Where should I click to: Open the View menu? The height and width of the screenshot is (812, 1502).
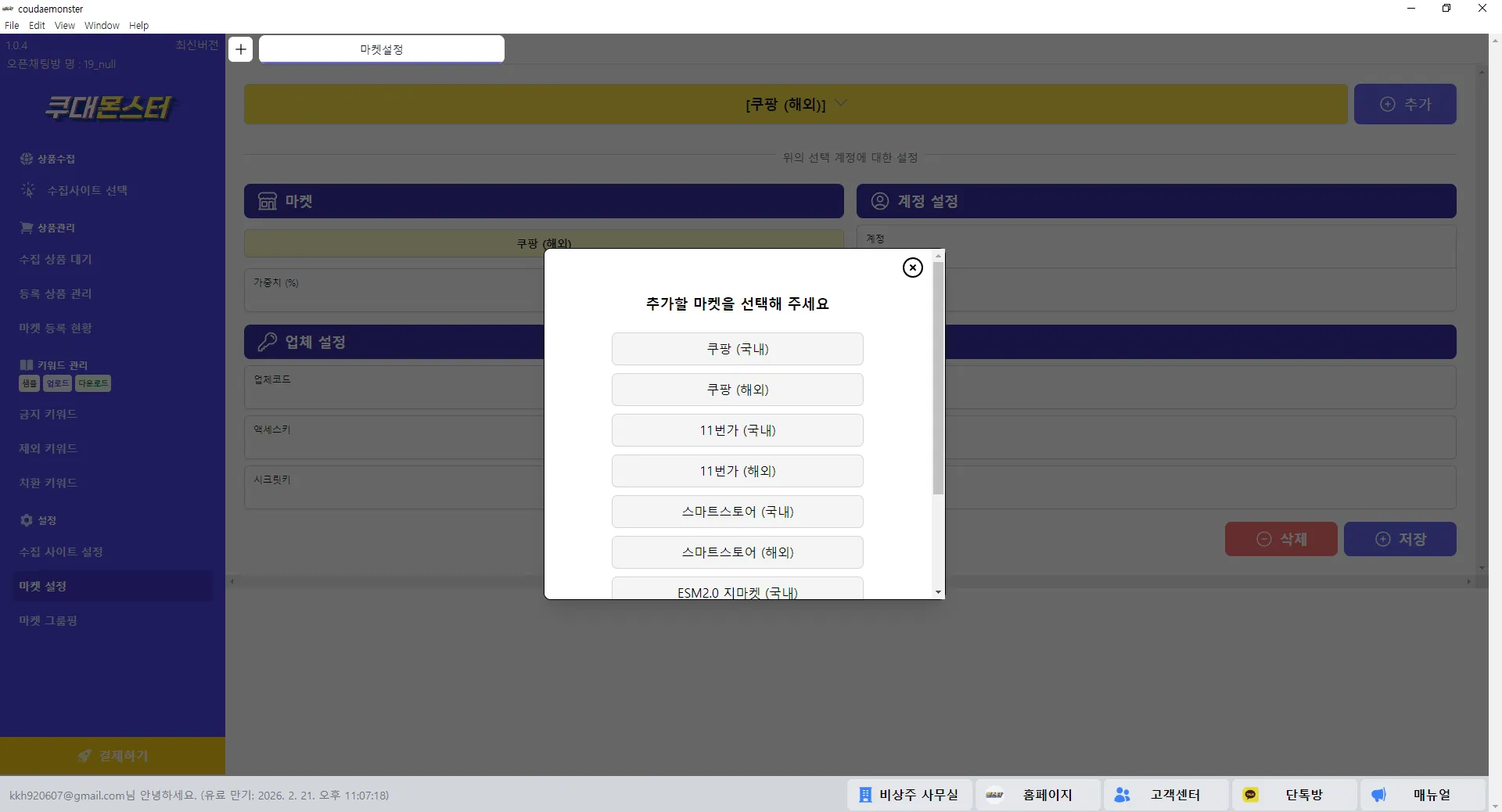point(65,25)
